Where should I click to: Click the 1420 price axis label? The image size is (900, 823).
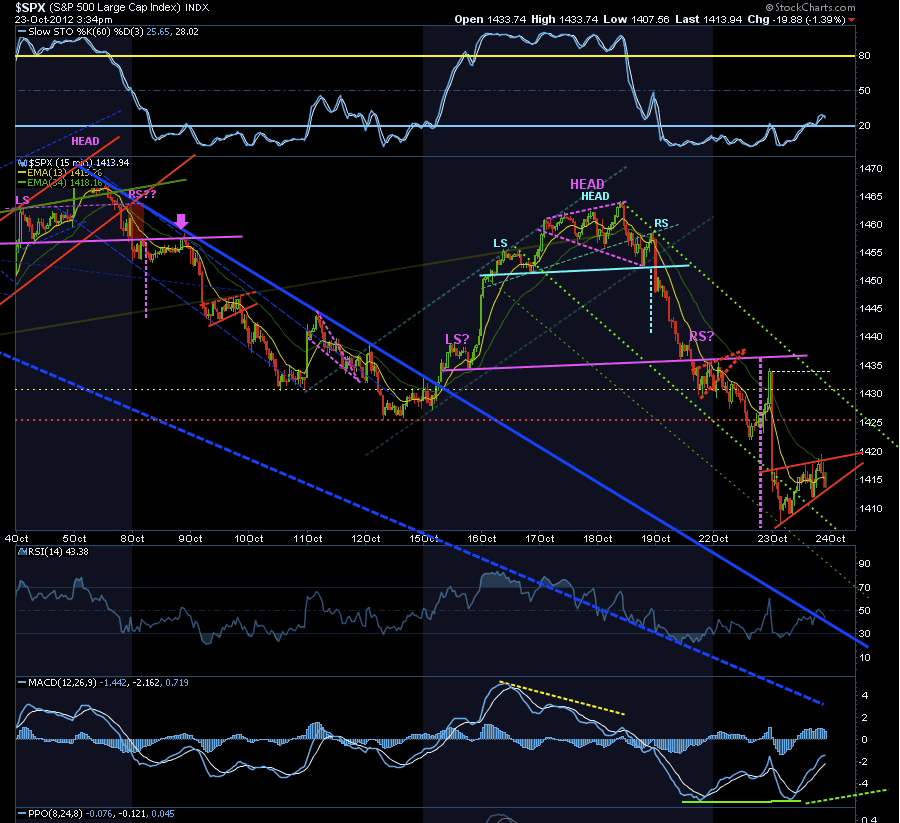[871, 452]
